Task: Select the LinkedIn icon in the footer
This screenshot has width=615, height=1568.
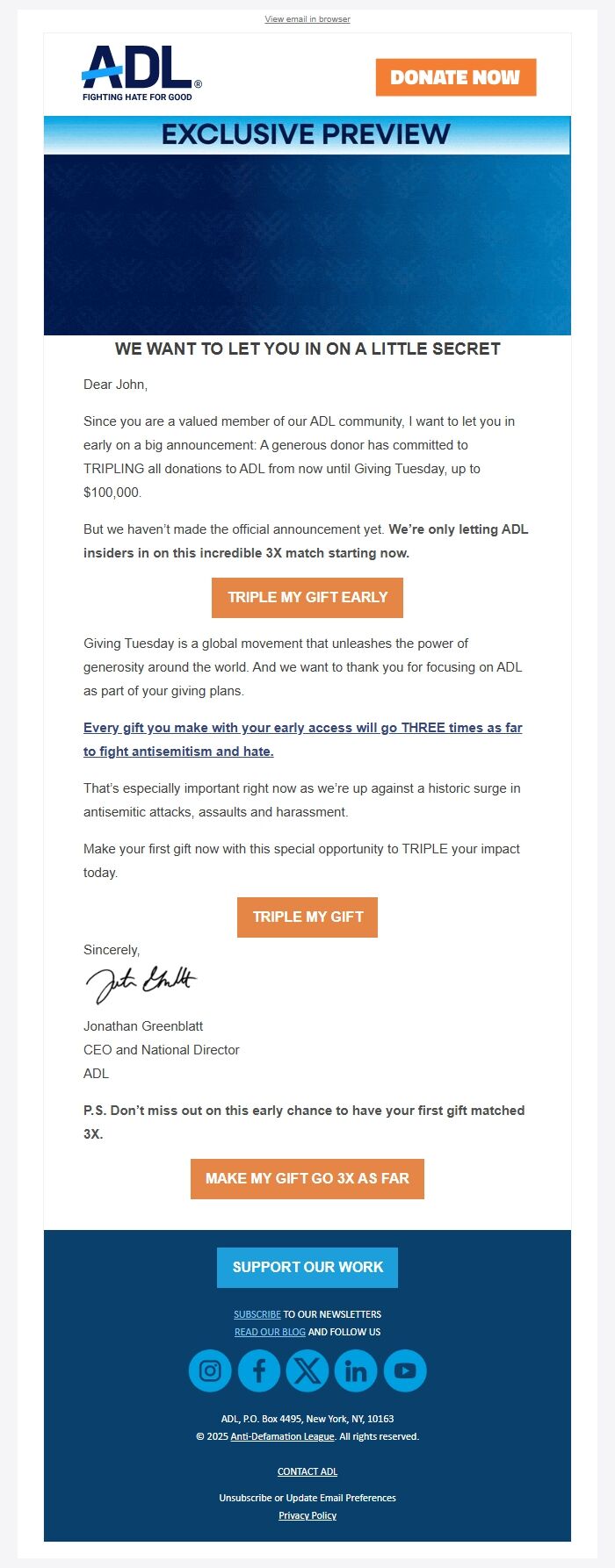Action: [x=356, y=1370]
